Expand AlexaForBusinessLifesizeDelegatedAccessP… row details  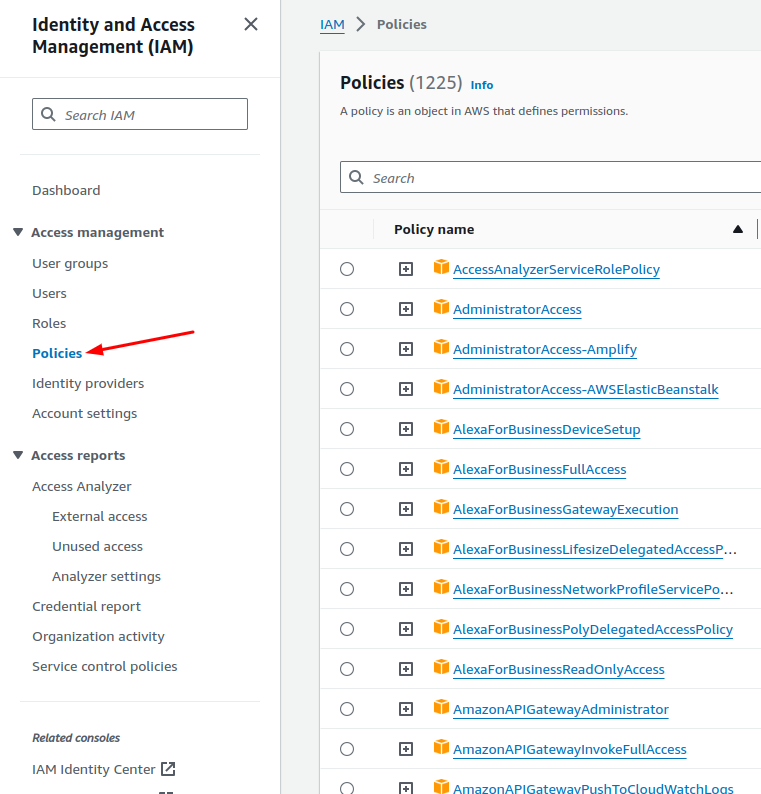[406, 549]
